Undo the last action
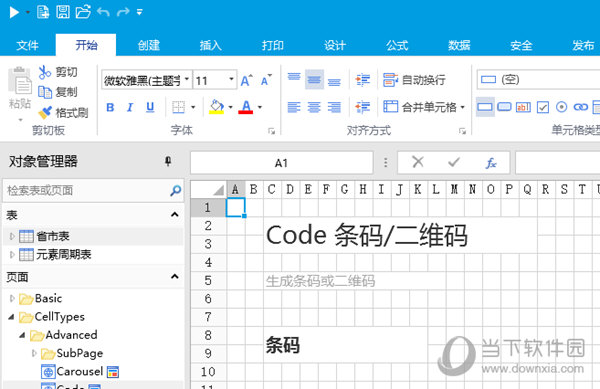Image resolution: width=600 pixels, height=389 pixels. point(103,12)
